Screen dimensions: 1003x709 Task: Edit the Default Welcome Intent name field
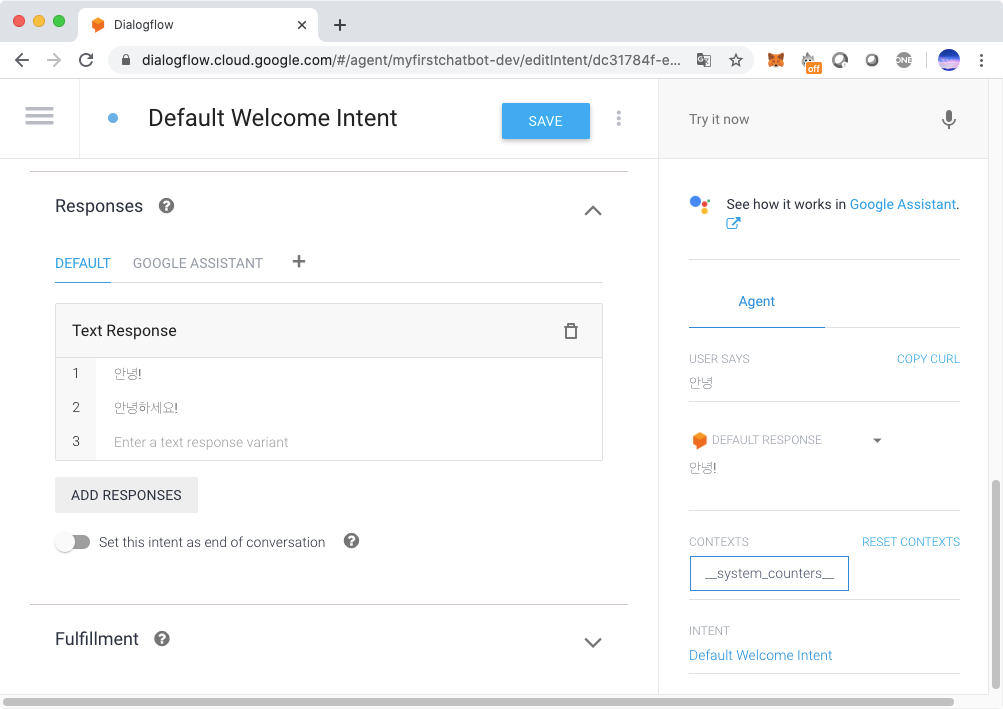[x=272, y=118]
